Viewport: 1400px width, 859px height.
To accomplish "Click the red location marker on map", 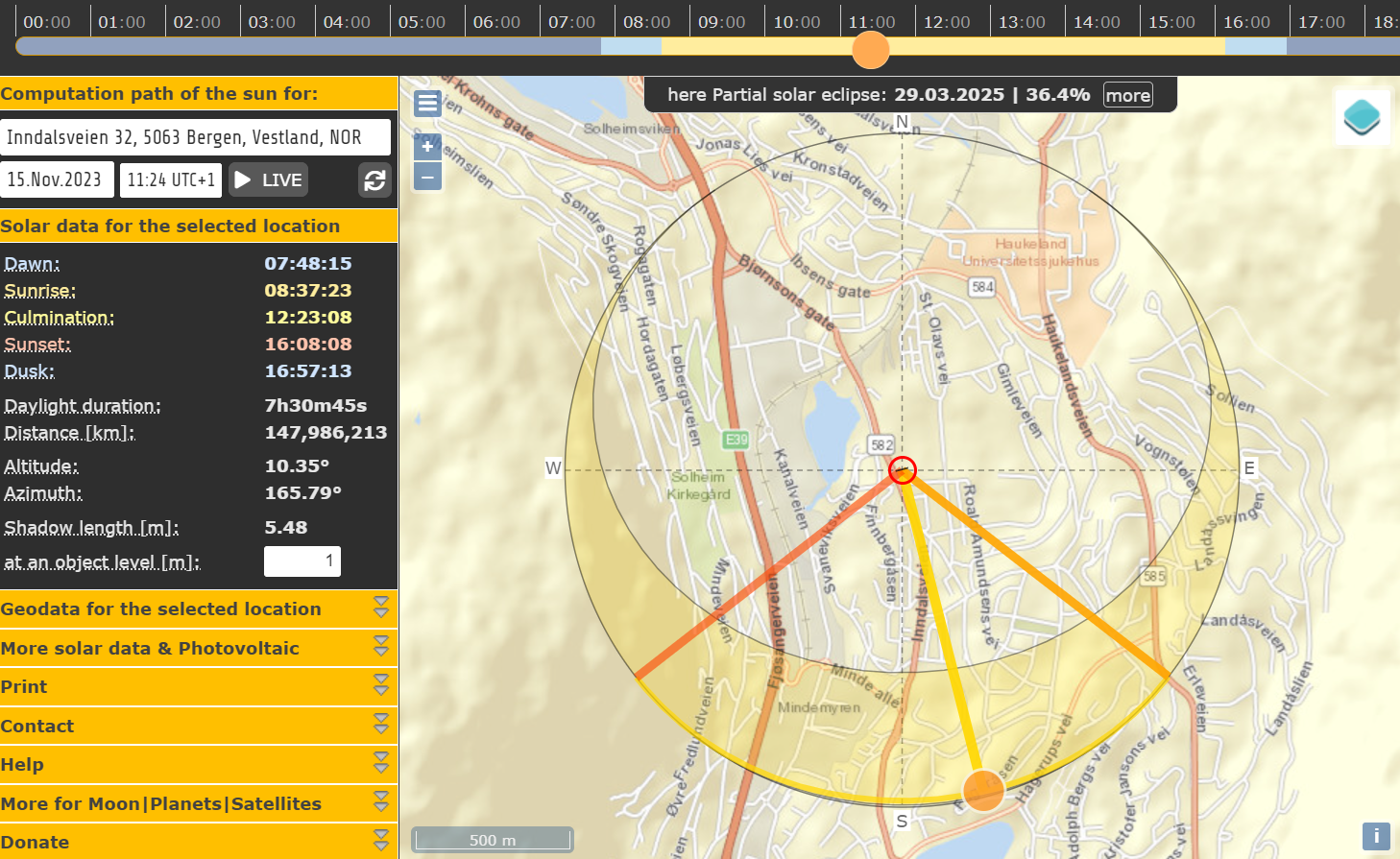I will point(903,470).
